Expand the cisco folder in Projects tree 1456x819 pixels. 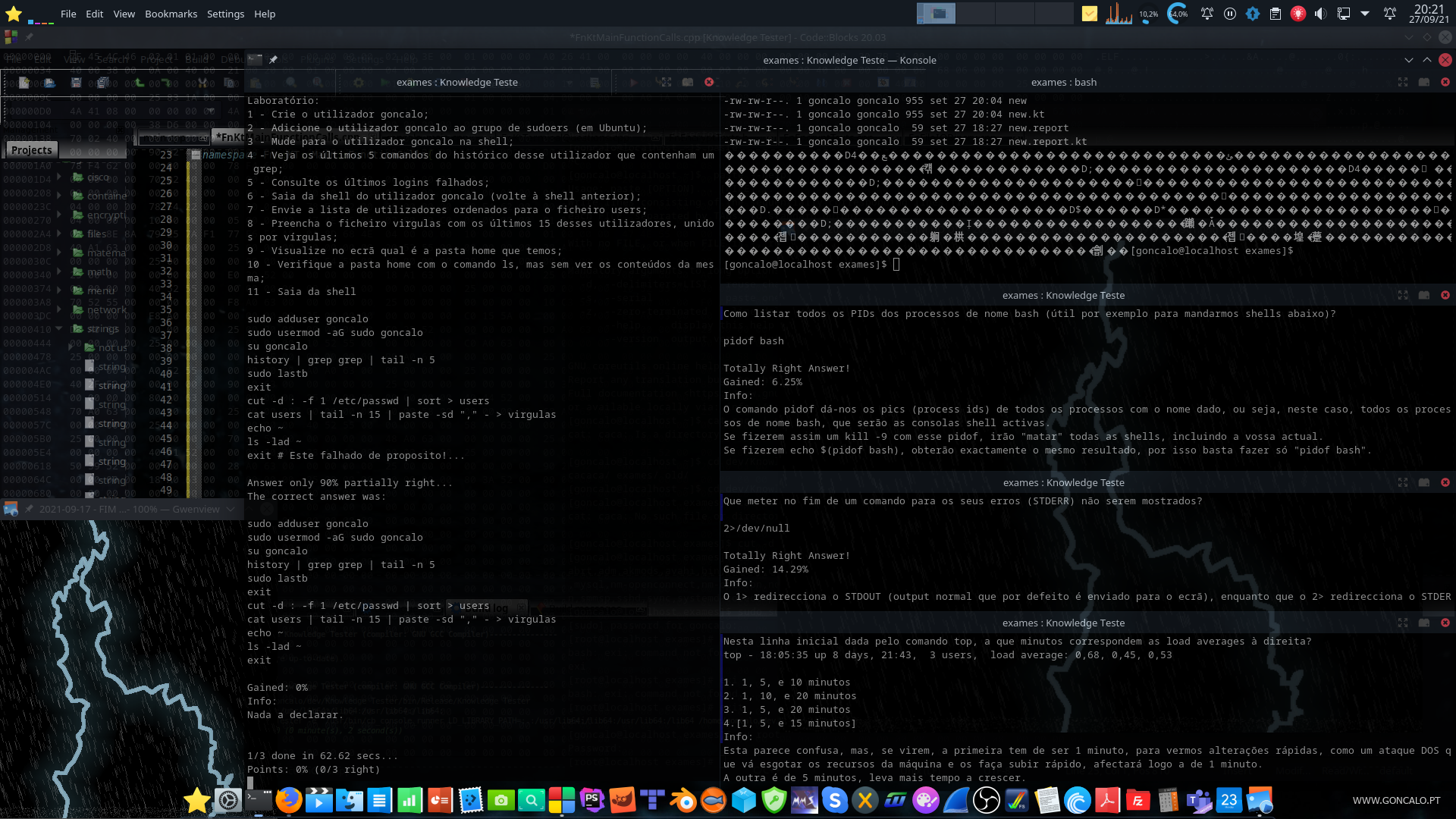pos(59,177)
